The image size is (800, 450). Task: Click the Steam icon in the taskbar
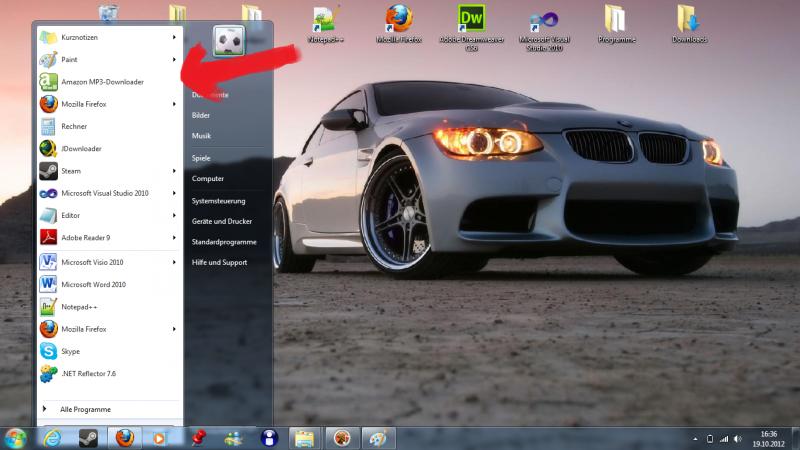pyautogui.click(x=88, y=438)
